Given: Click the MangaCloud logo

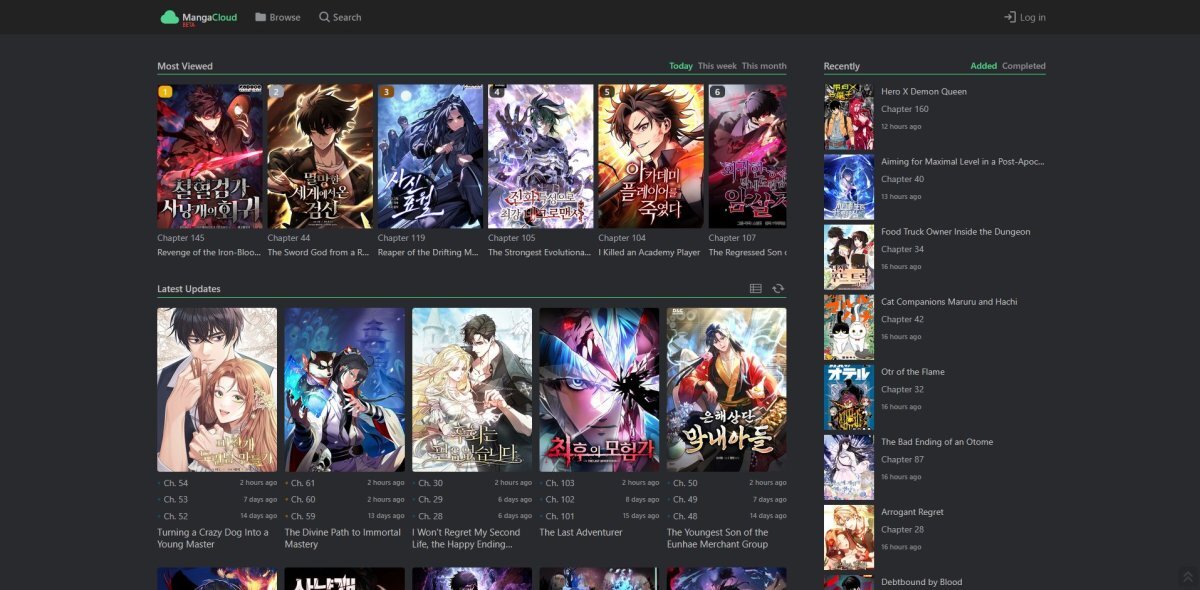Looking at the screenshot, I should (x=198, y=17).
